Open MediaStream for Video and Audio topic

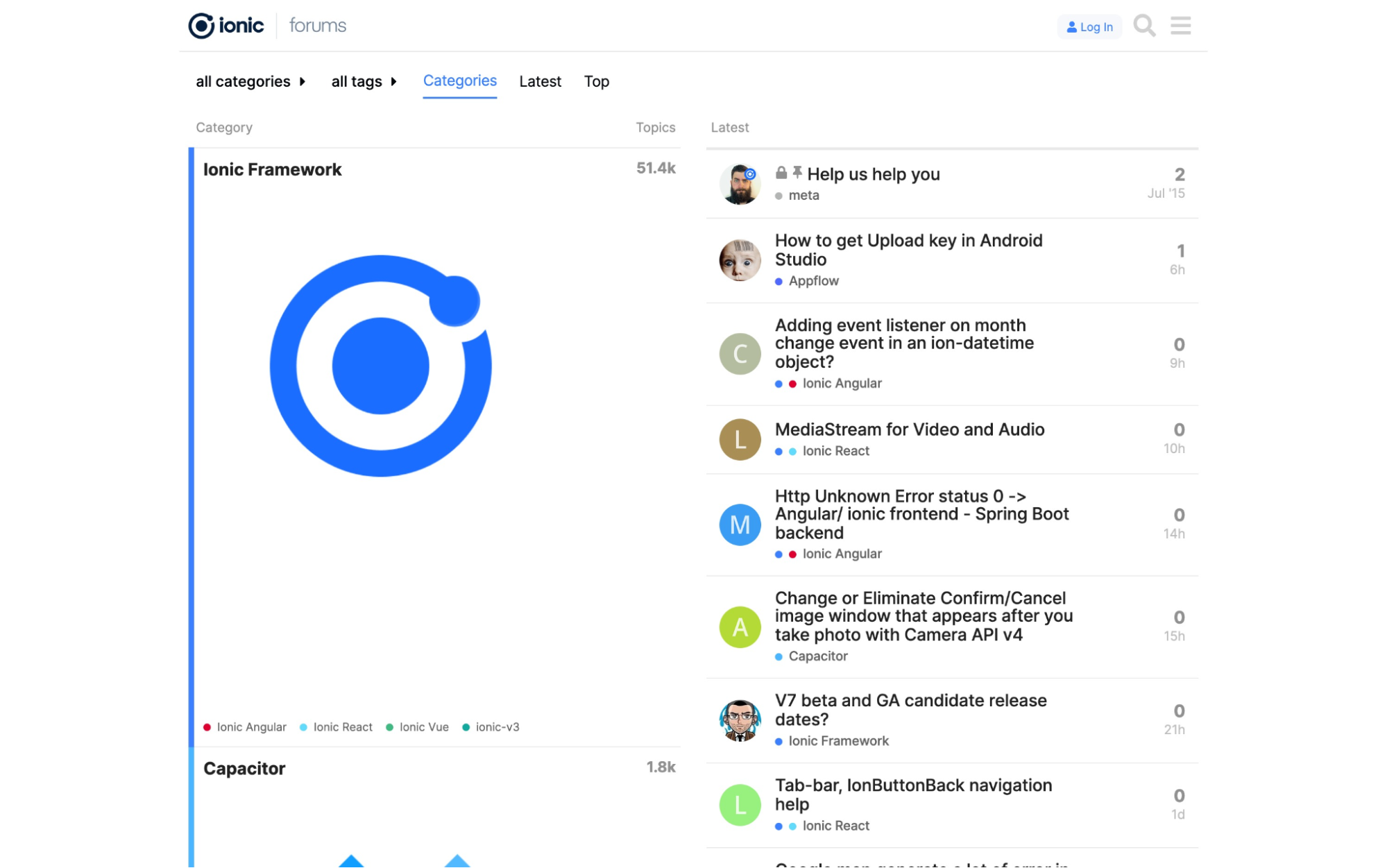point(909,429)
